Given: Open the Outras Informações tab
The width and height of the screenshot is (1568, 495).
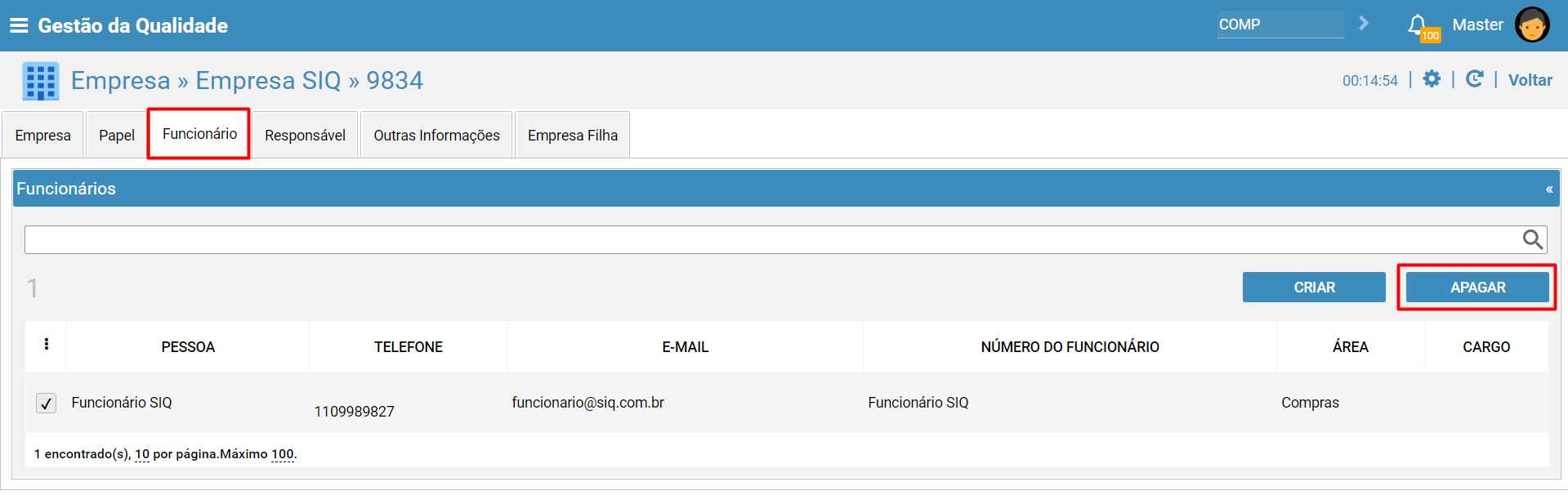Looking at the screenshot, I should coord(436,135).
